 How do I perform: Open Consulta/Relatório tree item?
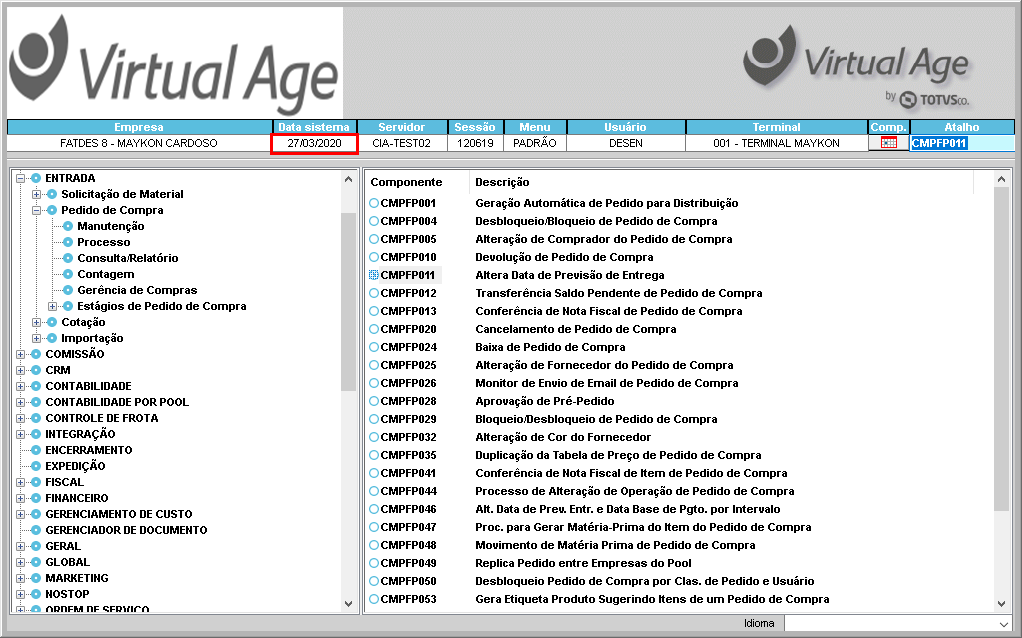click(128, 258)
